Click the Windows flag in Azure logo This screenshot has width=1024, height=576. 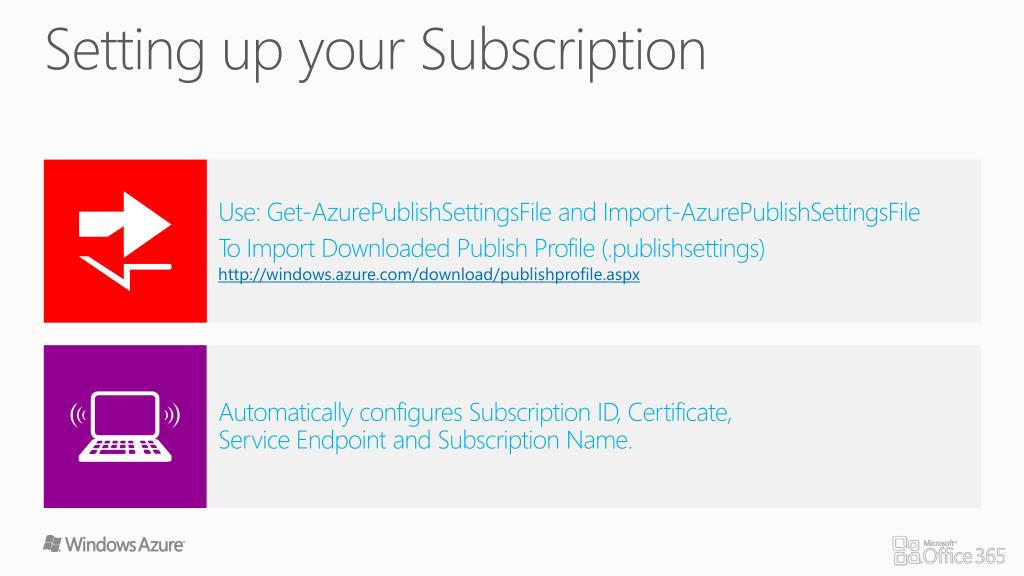[52, 544]
